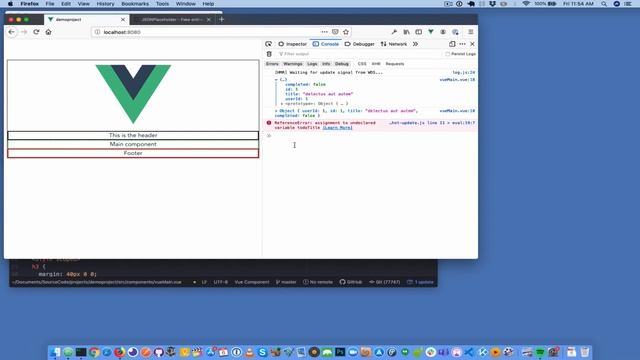Toggle responsive design mode in devtools
This screenshot has width=640, height=360.
[452, 44]
